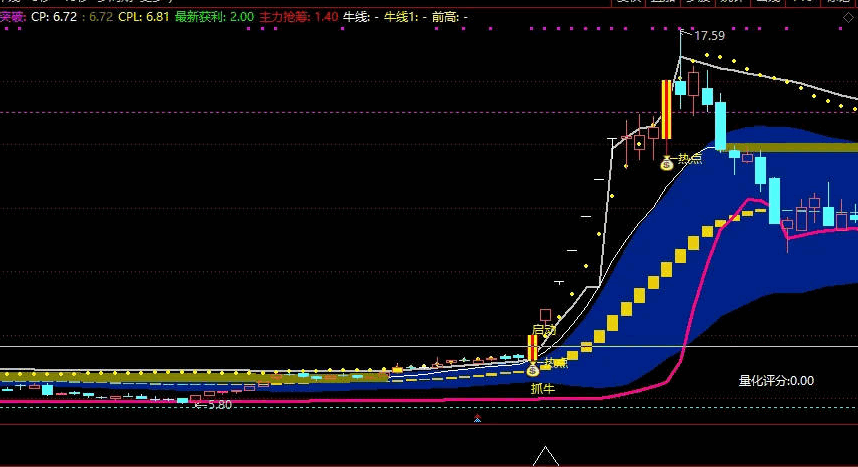The image size is (858, 467).
Task: Click the money bag icon above 抓牛
Action: (x=532, y=370)
